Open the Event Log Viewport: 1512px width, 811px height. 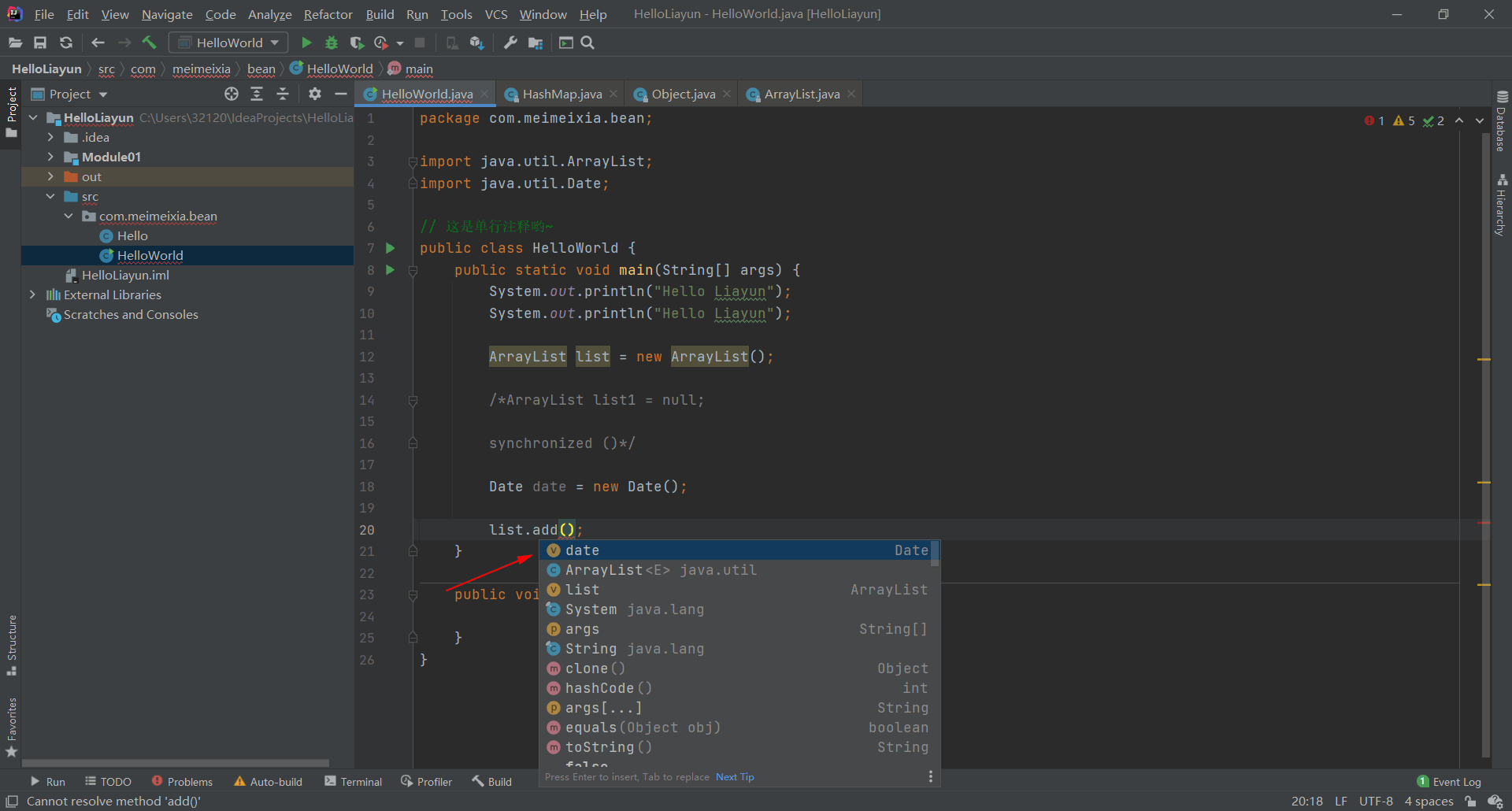tap(1449, 782)
